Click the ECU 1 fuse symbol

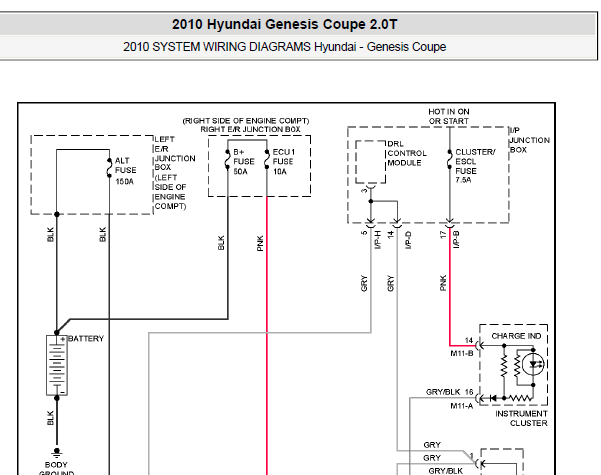pyautogui.click(x=267, y=160)
